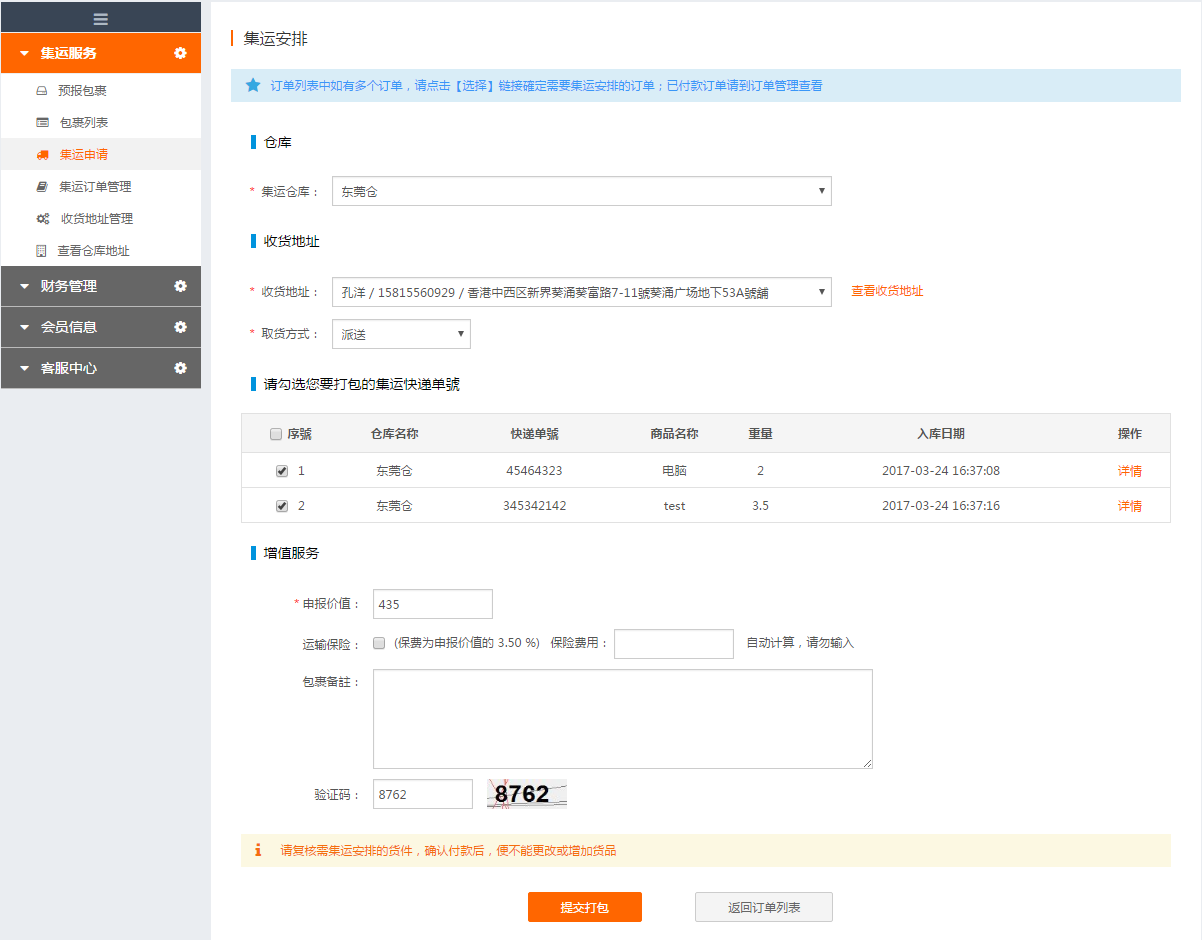Screen dimensions: 1202x940
Task: Click the 包裹备註 remarks text area
Action: tap(622, 719)
